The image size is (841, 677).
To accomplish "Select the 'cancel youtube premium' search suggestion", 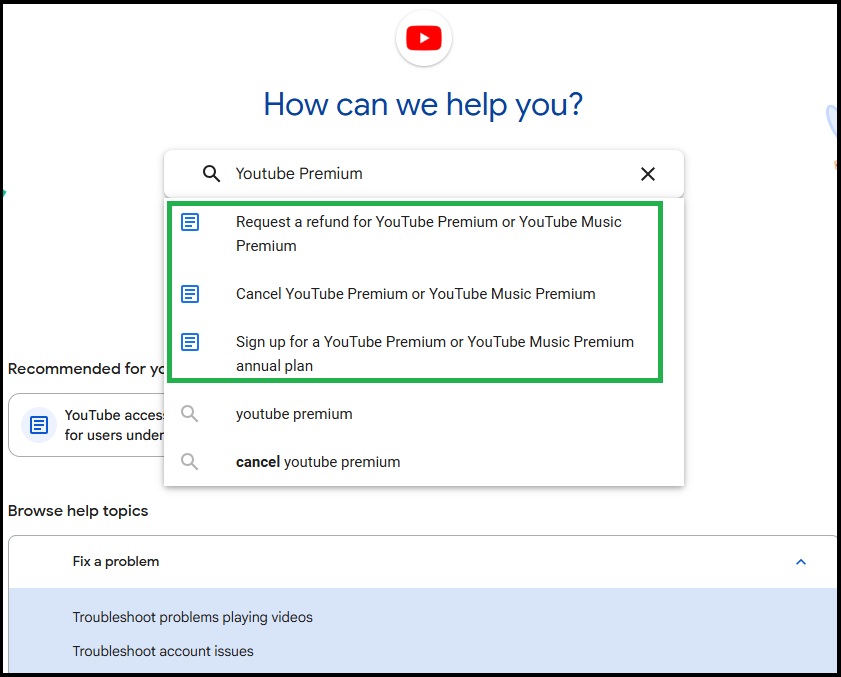I will click(x=424, y=462).
